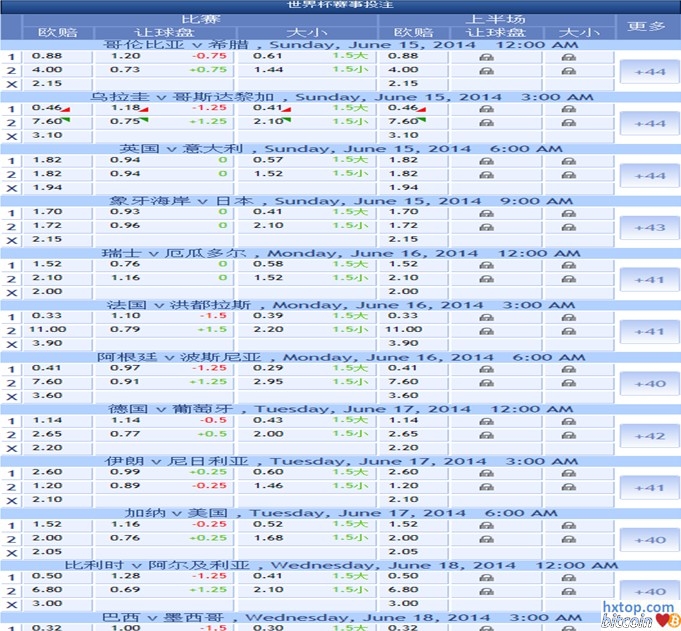
Task: Open the 更多 column header
Action: [649, 25]
